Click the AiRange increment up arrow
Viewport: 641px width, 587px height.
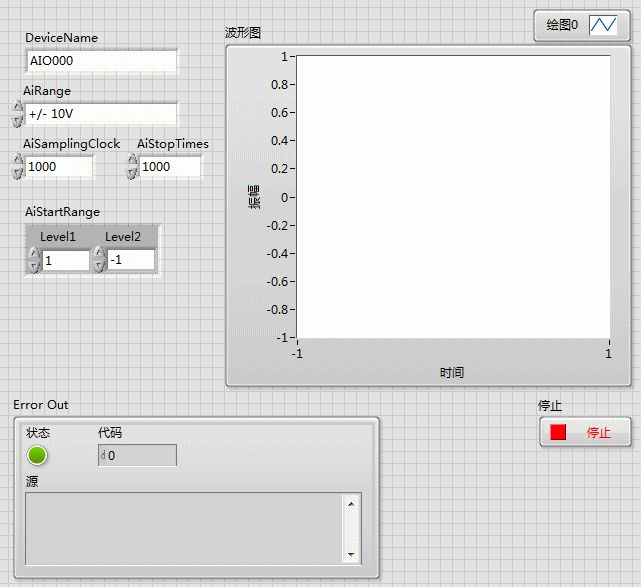pos(17,107)
